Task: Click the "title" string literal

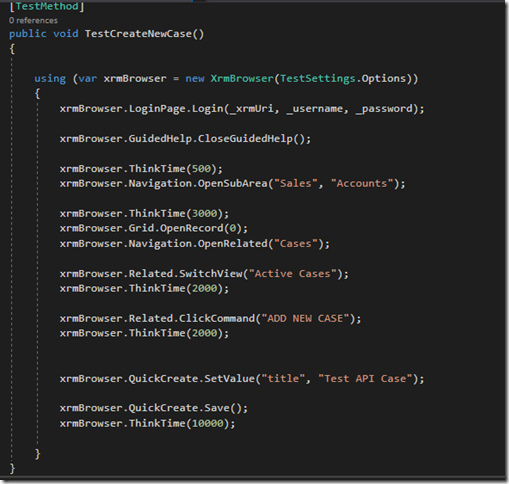Action: tap(283, 379)
